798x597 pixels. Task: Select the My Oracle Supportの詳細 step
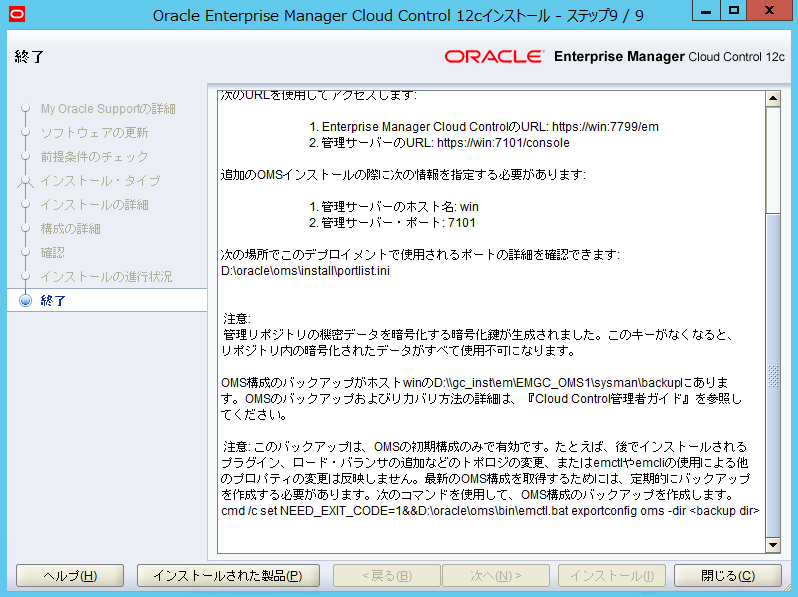tap(108, 109)
